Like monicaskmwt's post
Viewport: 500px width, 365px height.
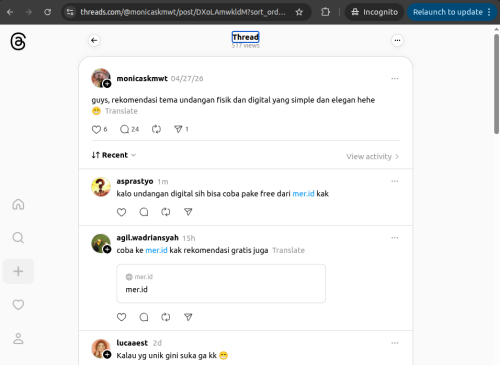96,129
